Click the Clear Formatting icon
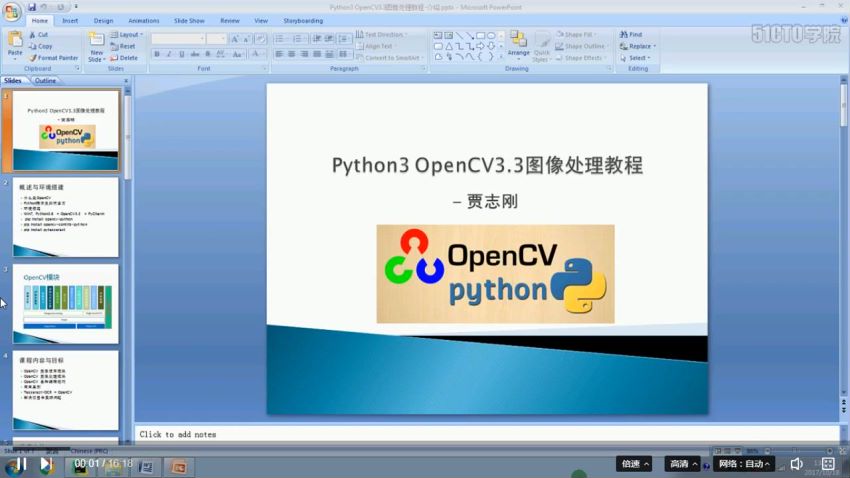 [261, 39]
